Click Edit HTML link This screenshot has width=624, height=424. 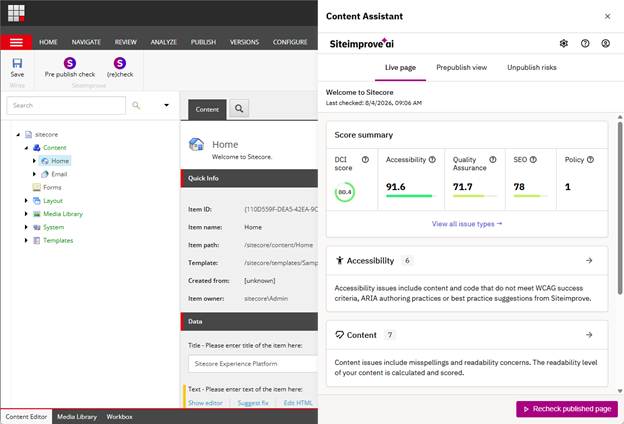pyautogui.click(x=298, y=403)
